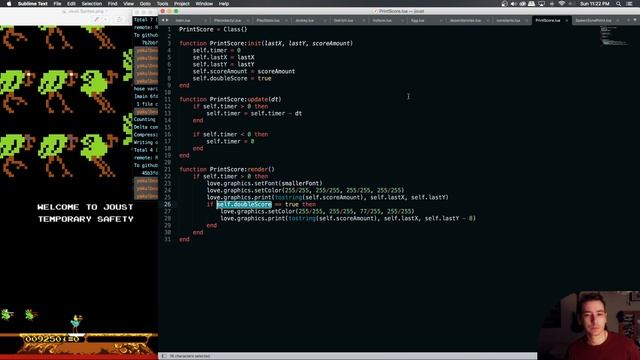Open the Help menu
This screenshot has height=360, width=640.
[224, 4]
